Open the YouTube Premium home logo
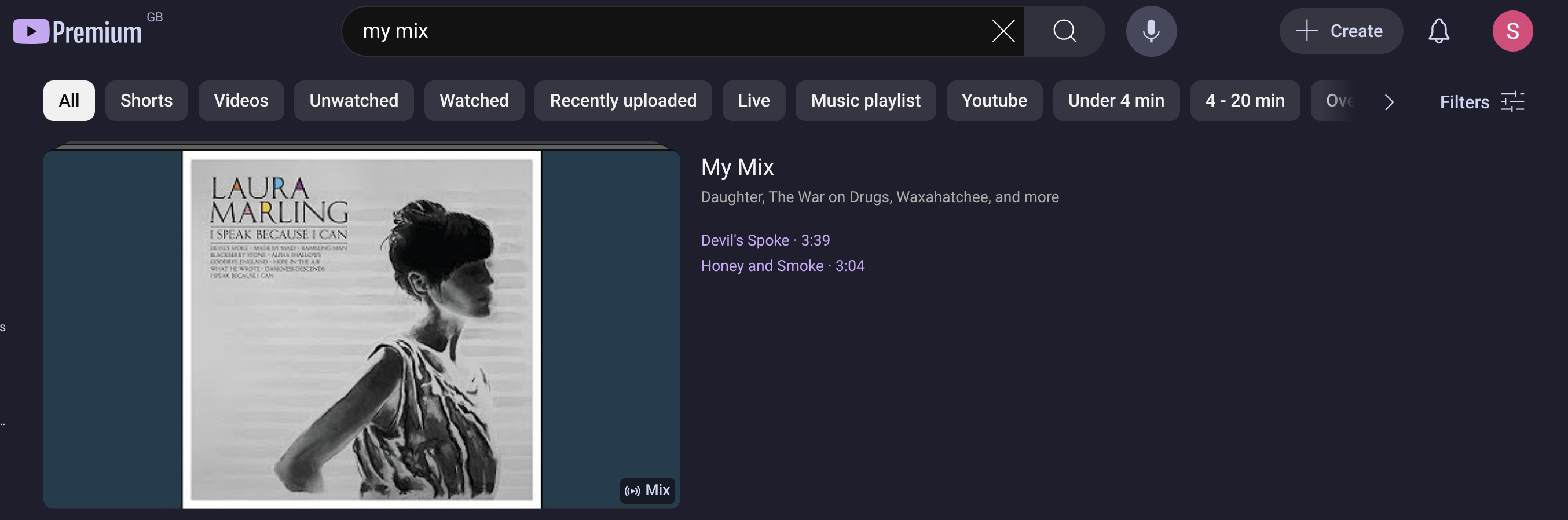 pyautogui.click(x=78, y=31)
